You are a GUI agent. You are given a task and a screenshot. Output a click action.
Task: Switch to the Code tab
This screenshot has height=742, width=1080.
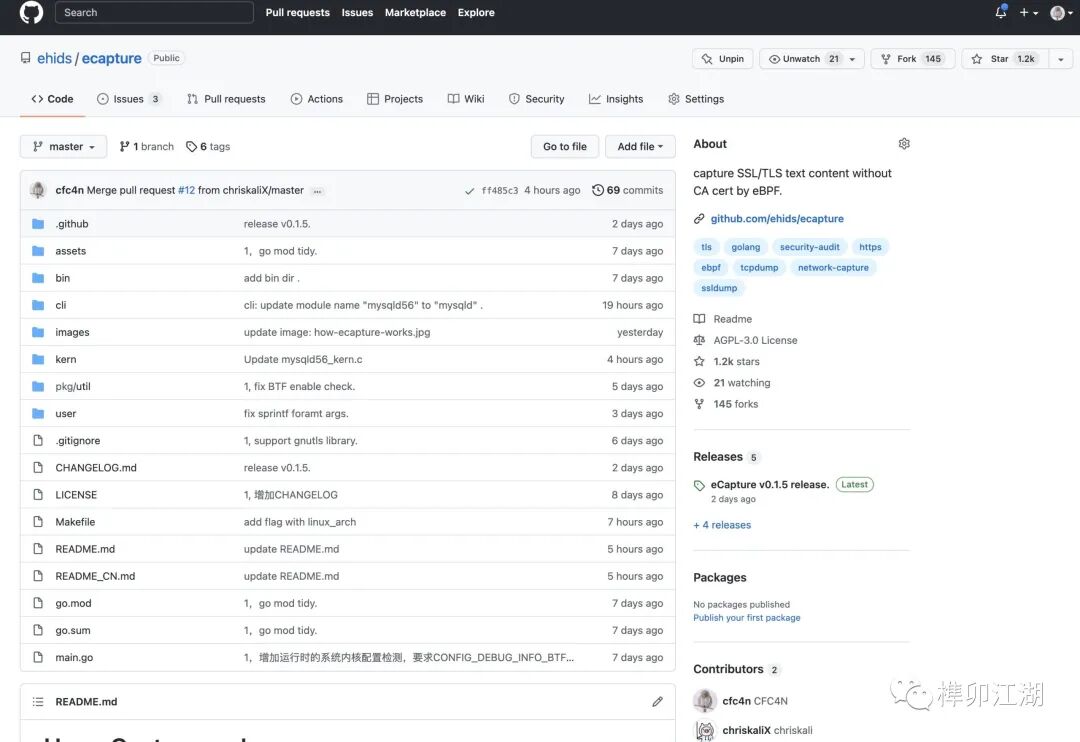52,99
